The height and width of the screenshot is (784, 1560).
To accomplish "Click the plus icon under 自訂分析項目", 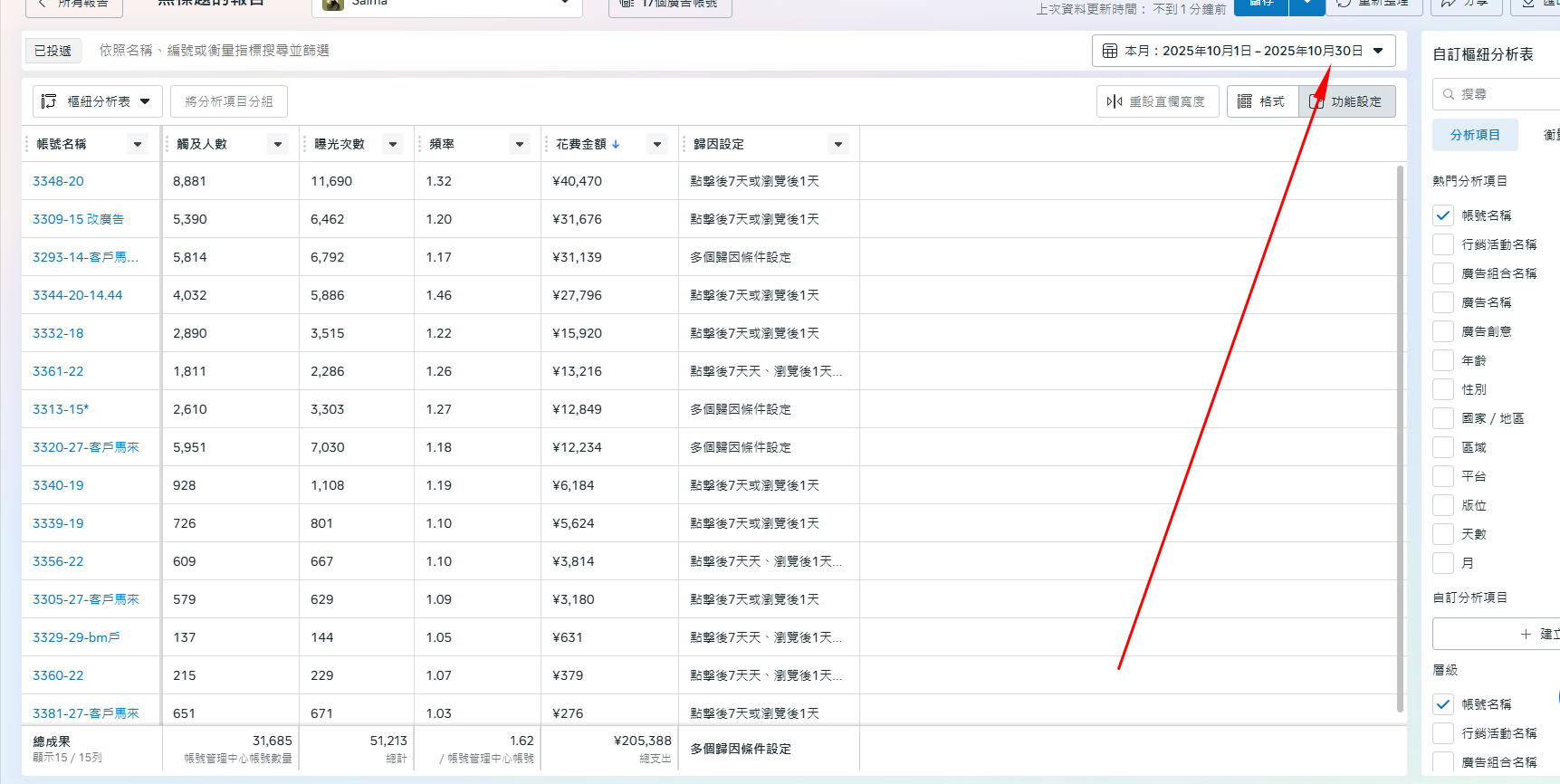I will click(1526, 634).
